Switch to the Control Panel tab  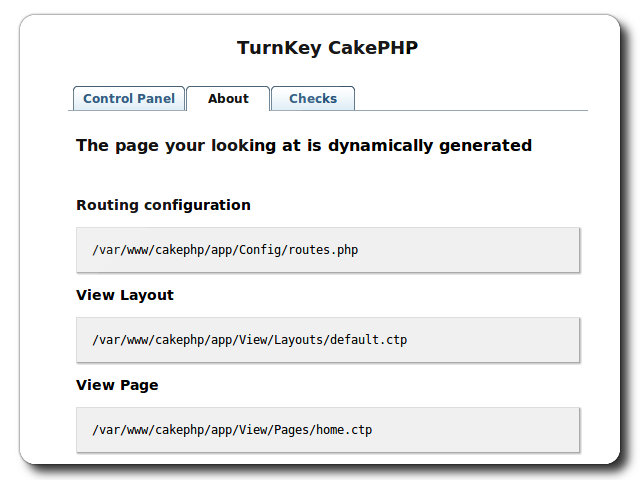pos(129,99)
